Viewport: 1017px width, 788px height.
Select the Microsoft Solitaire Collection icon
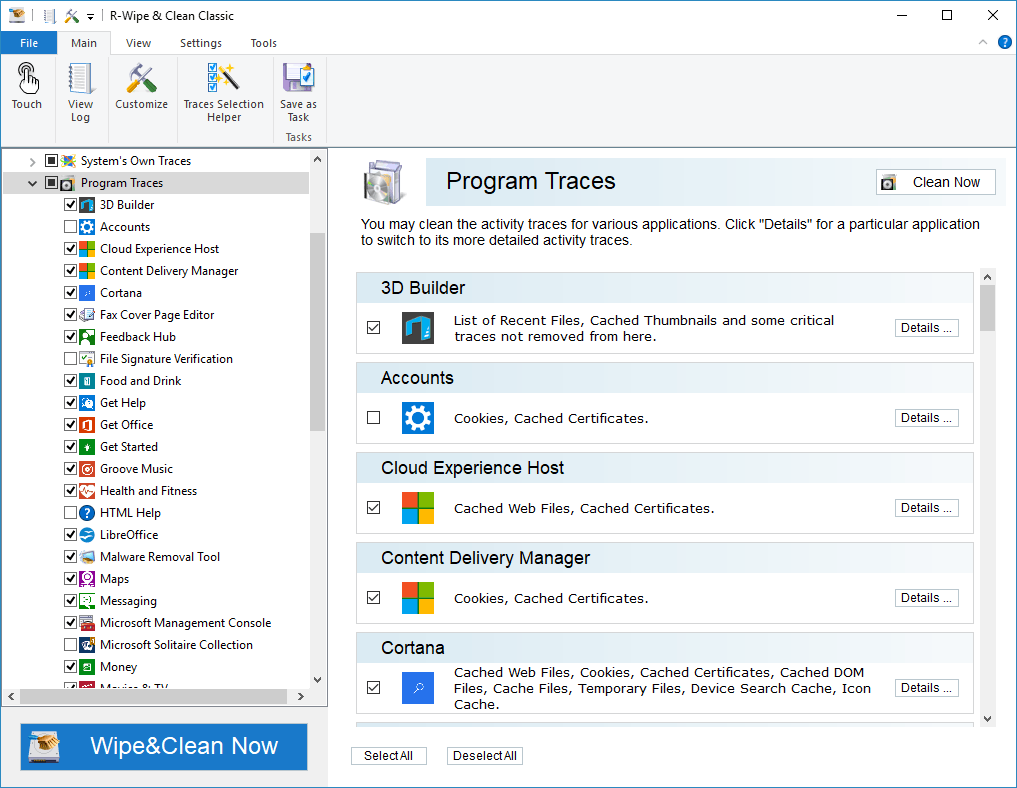[87, 645]
